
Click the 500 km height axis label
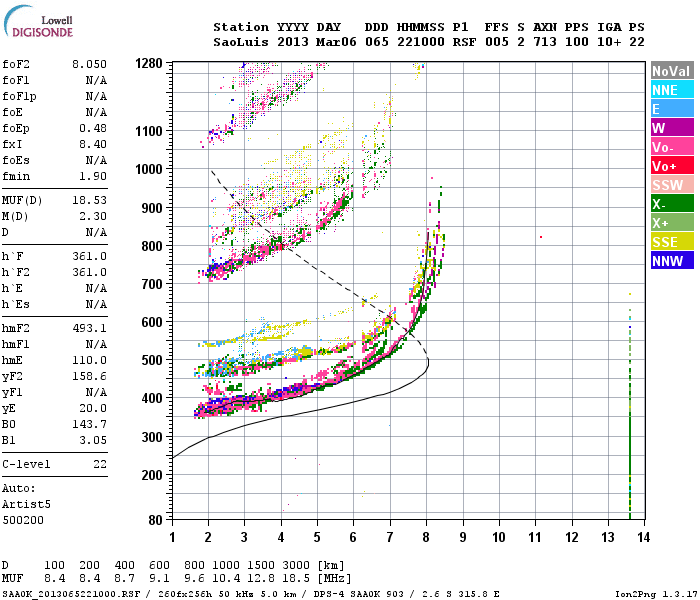pos(152,360)
